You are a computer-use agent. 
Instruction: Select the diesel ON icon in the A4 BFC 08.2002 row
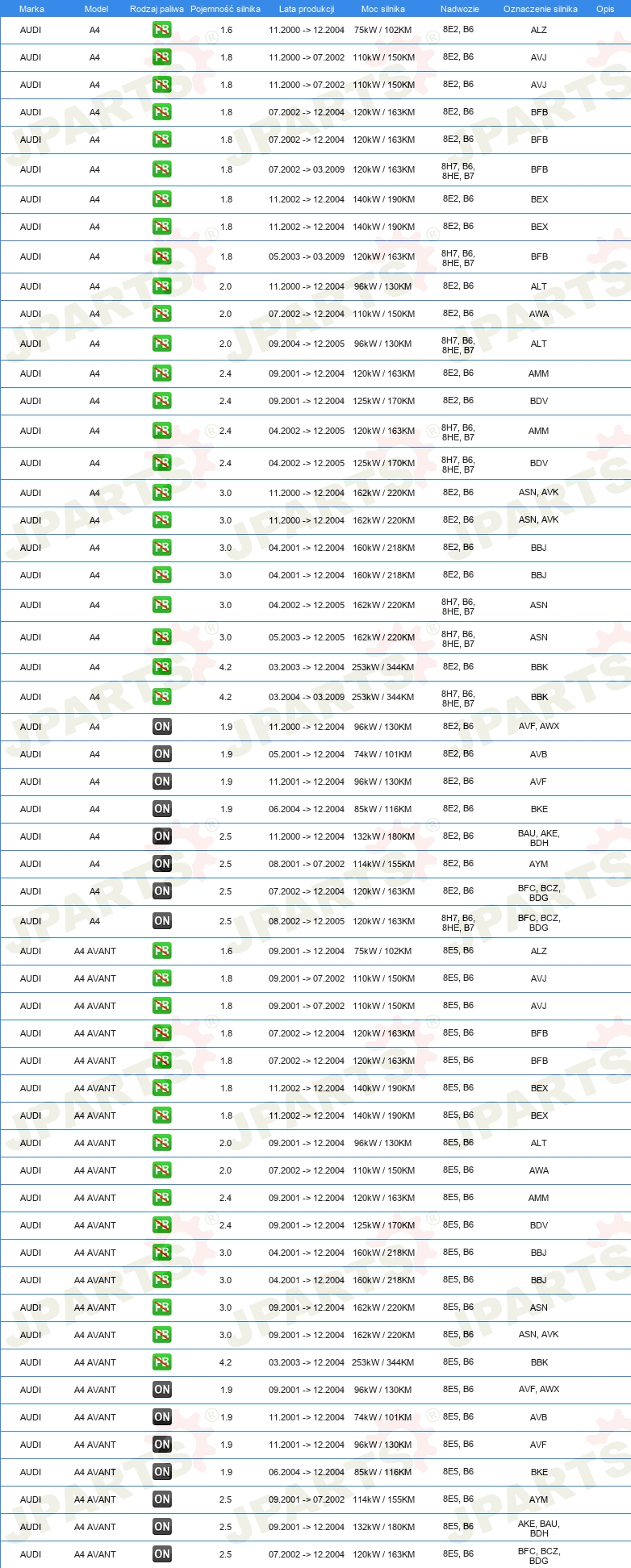(x=162, y=921)
